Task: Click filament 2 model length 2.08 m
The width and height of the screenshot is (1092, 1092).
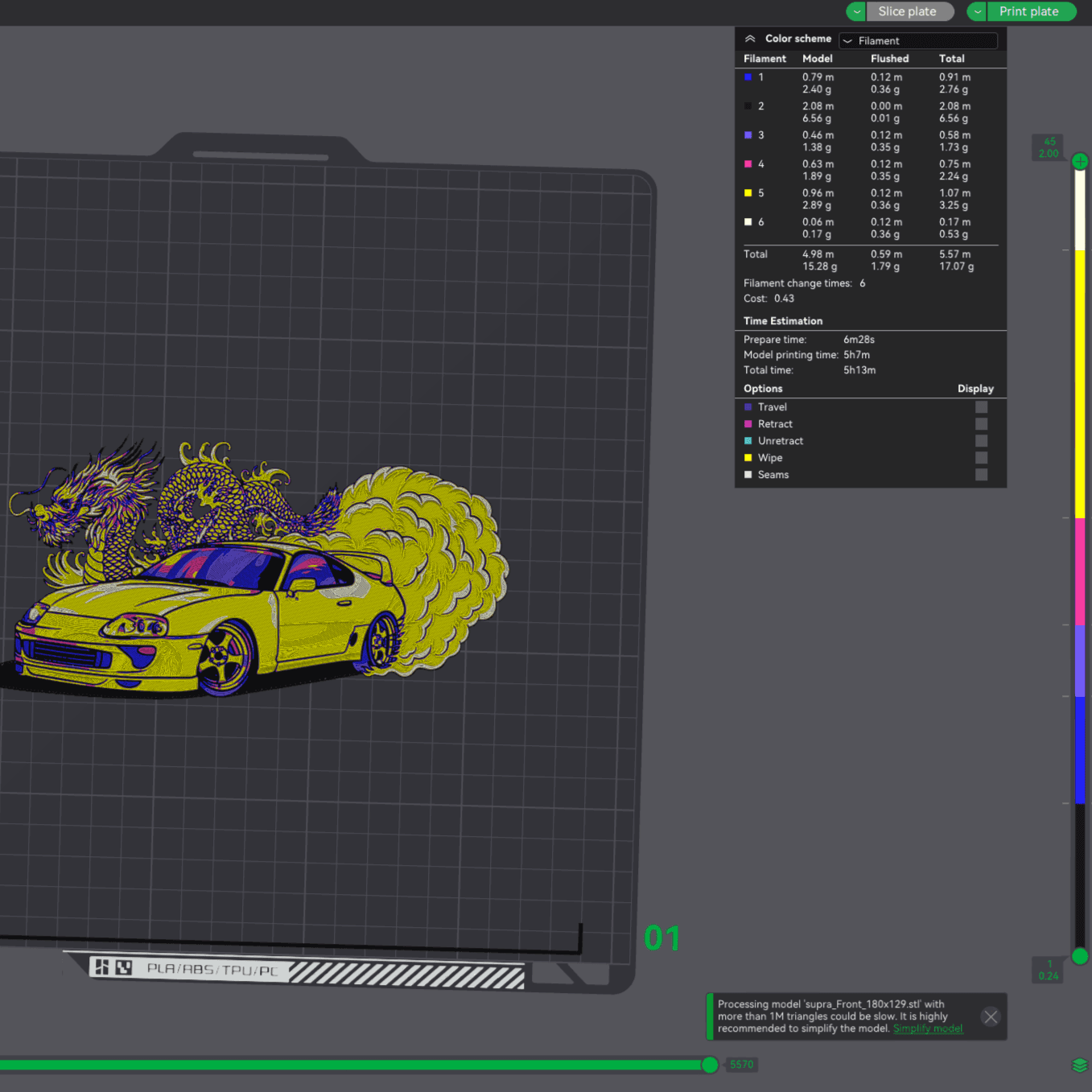Action: [818, 106]
